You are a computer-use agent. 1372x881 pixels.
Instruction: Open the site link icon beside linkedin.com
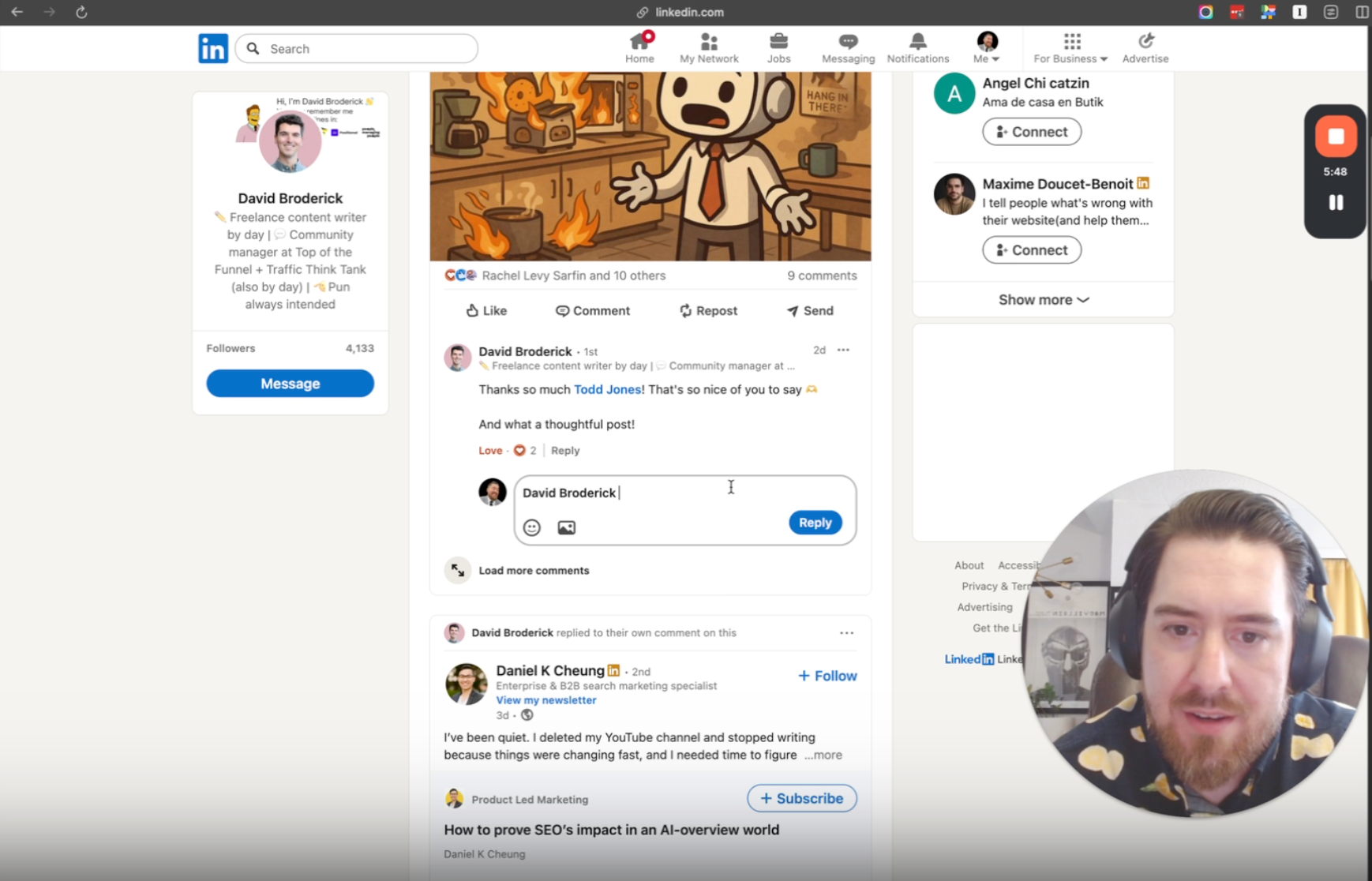[643, 12]
